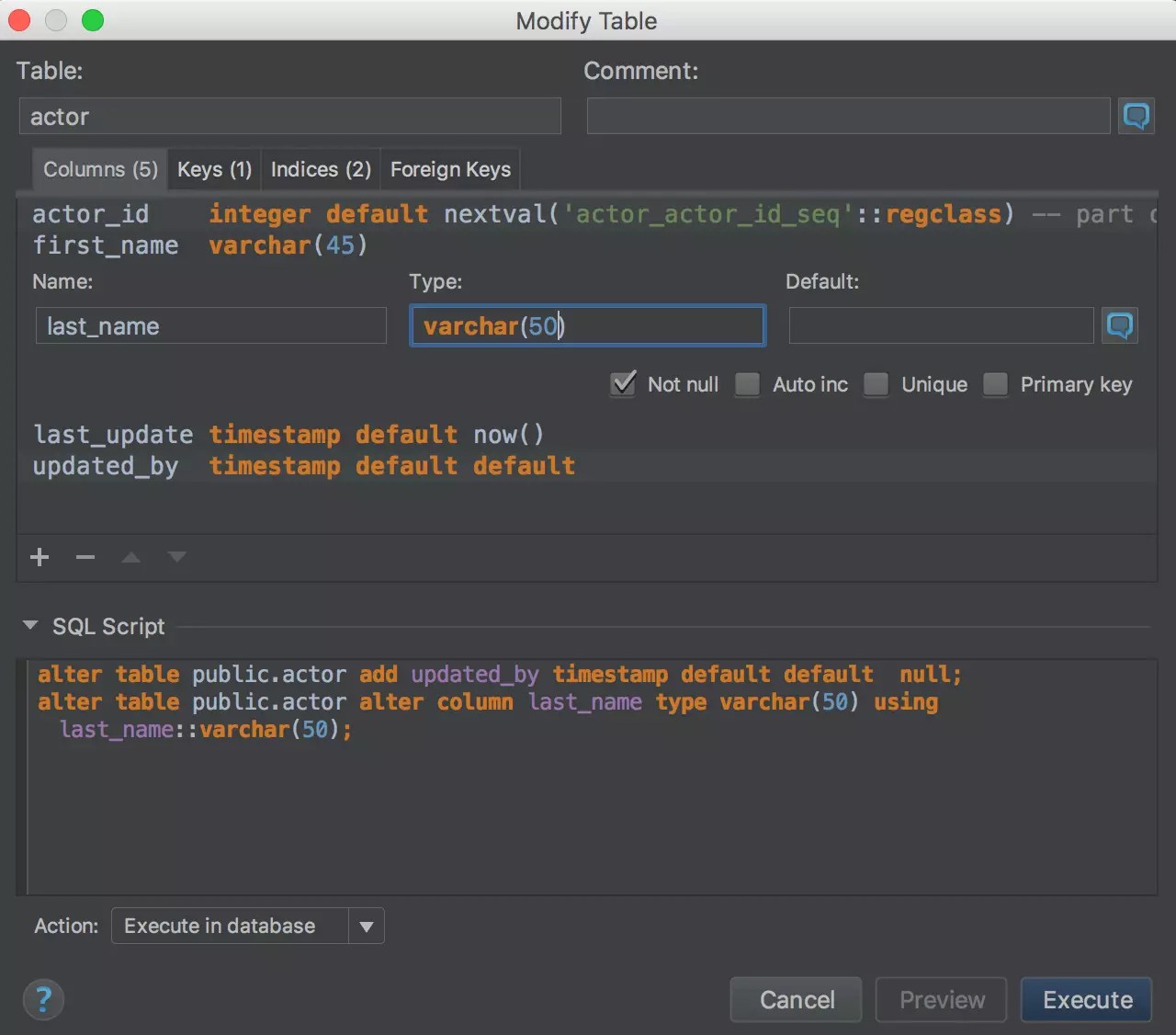Collapse the SQL Script section
The height and width of the screenshot is (1035, 1176).
[30, 626]
